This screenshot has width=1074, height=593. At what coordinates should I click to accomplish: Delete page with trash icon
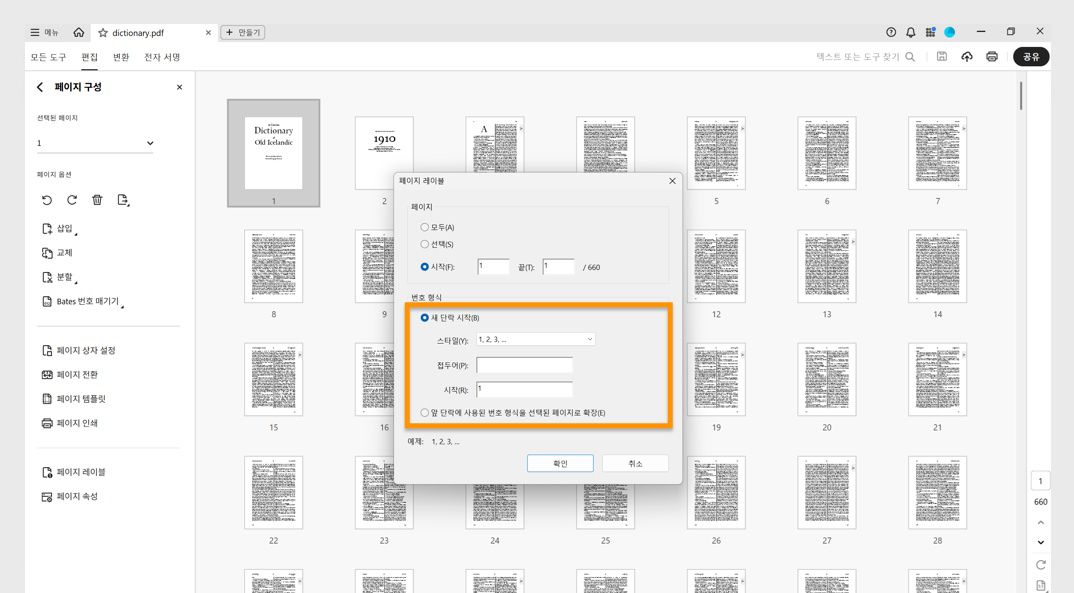click(97, 200)
